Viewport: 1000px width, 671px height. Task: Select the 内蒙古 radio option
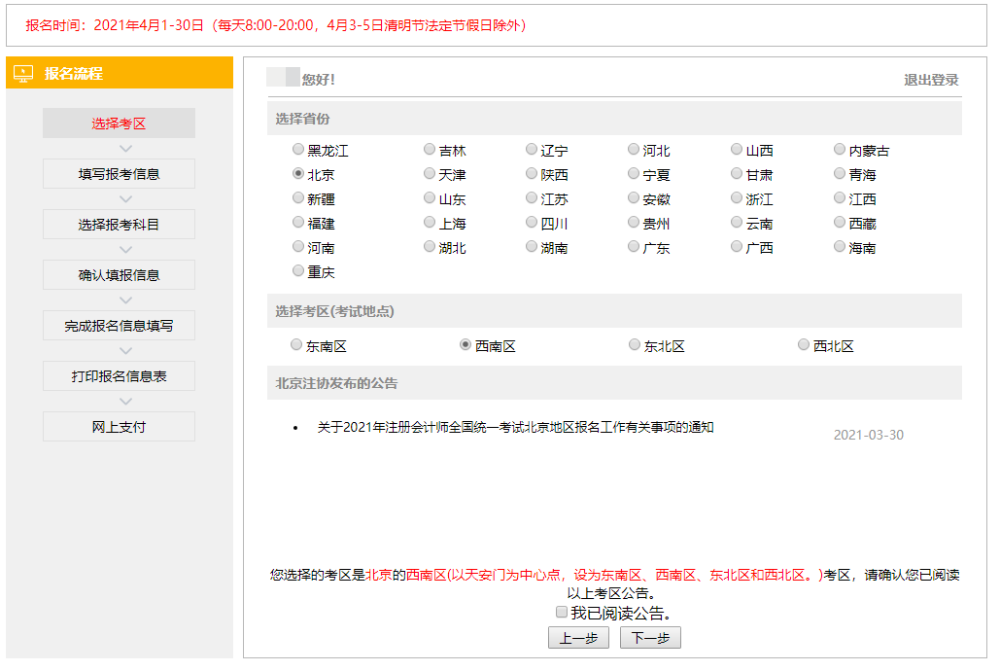(839, 149)
